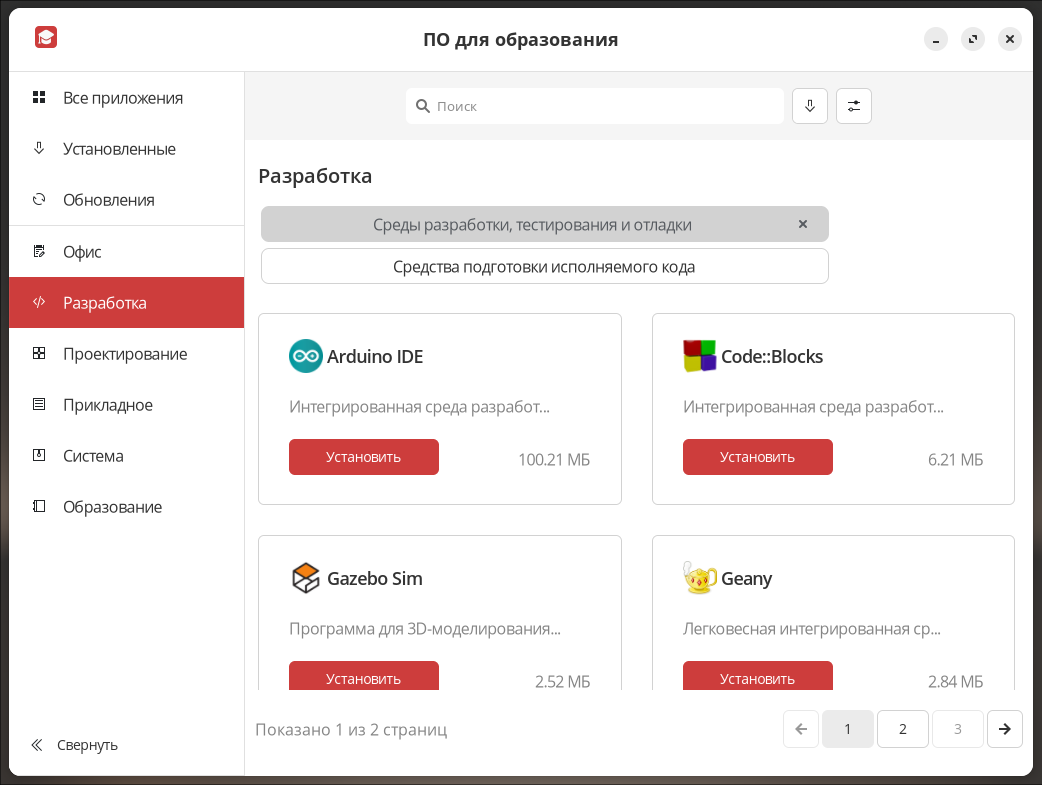1042x785 pixels.
Task: Go to page 2 of results
Action: click(x=902, y=729)
